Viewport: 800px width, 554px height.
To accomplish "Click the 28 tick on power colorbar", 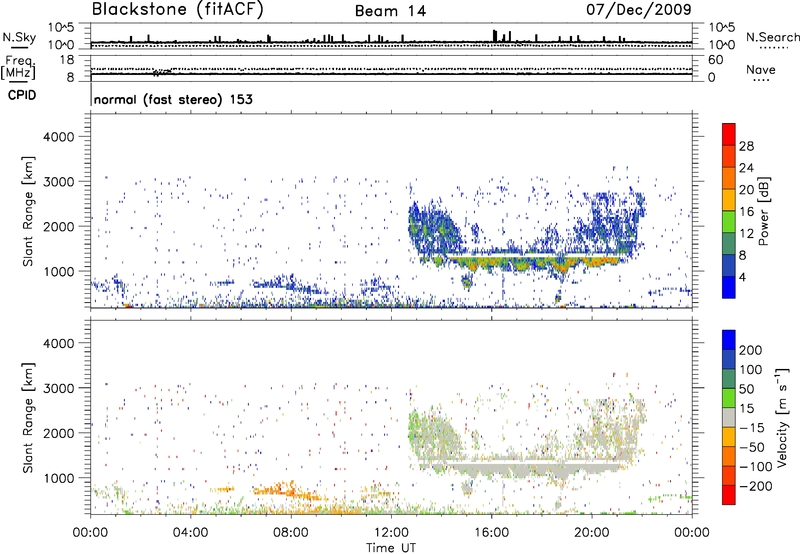I will tap(746, 146).
